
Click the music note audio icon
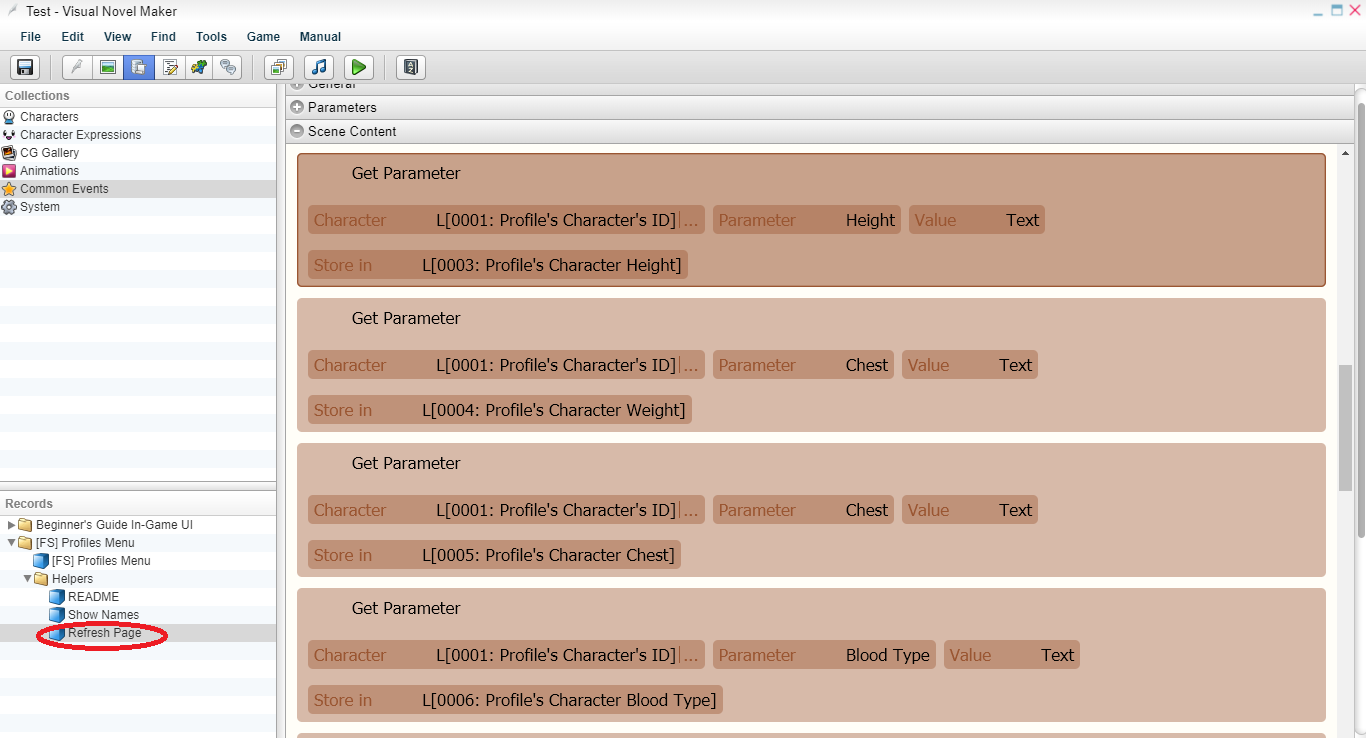coord(319,67)
